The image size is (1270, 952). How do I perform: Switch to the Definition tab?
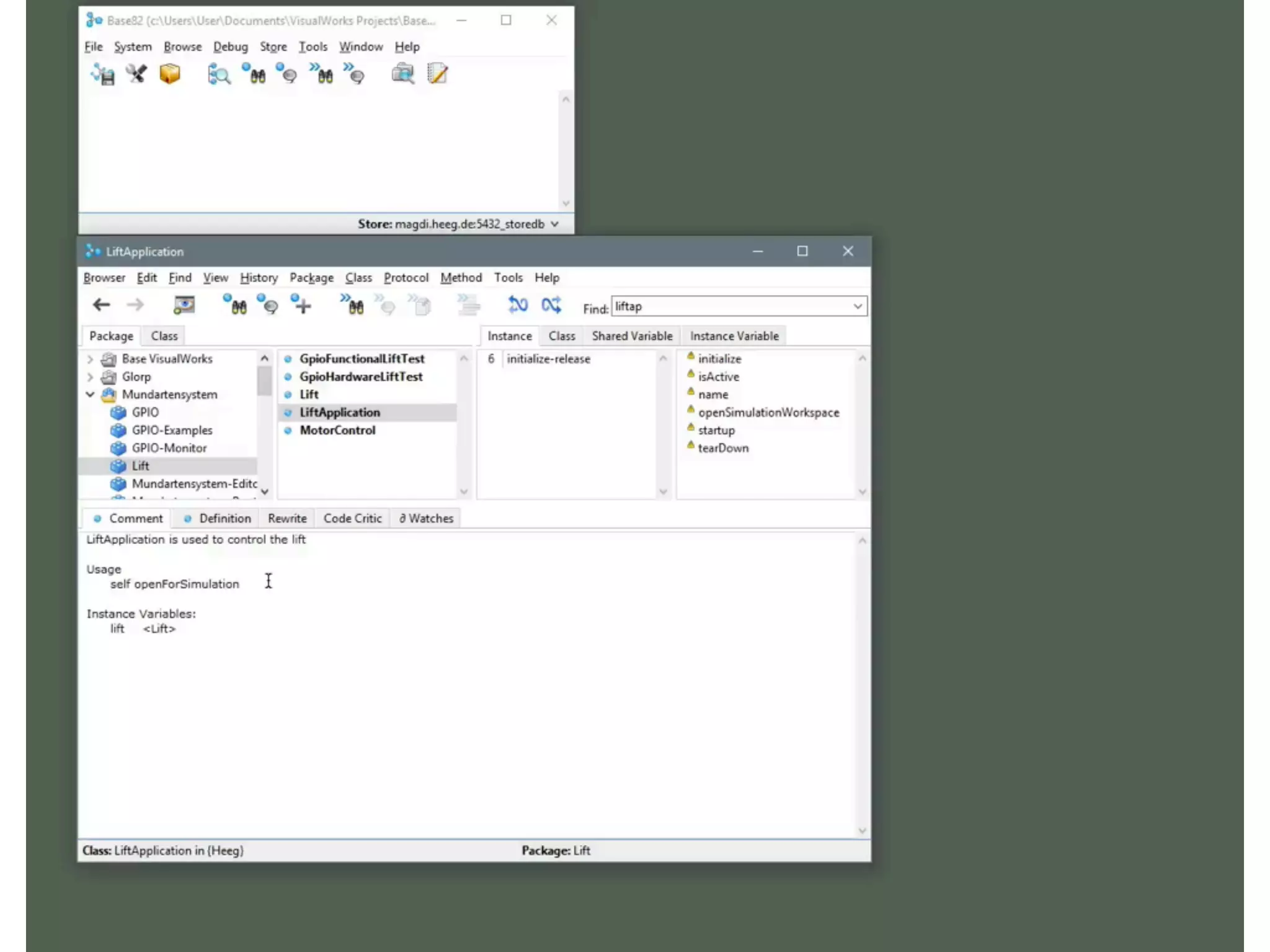point(224,518)
